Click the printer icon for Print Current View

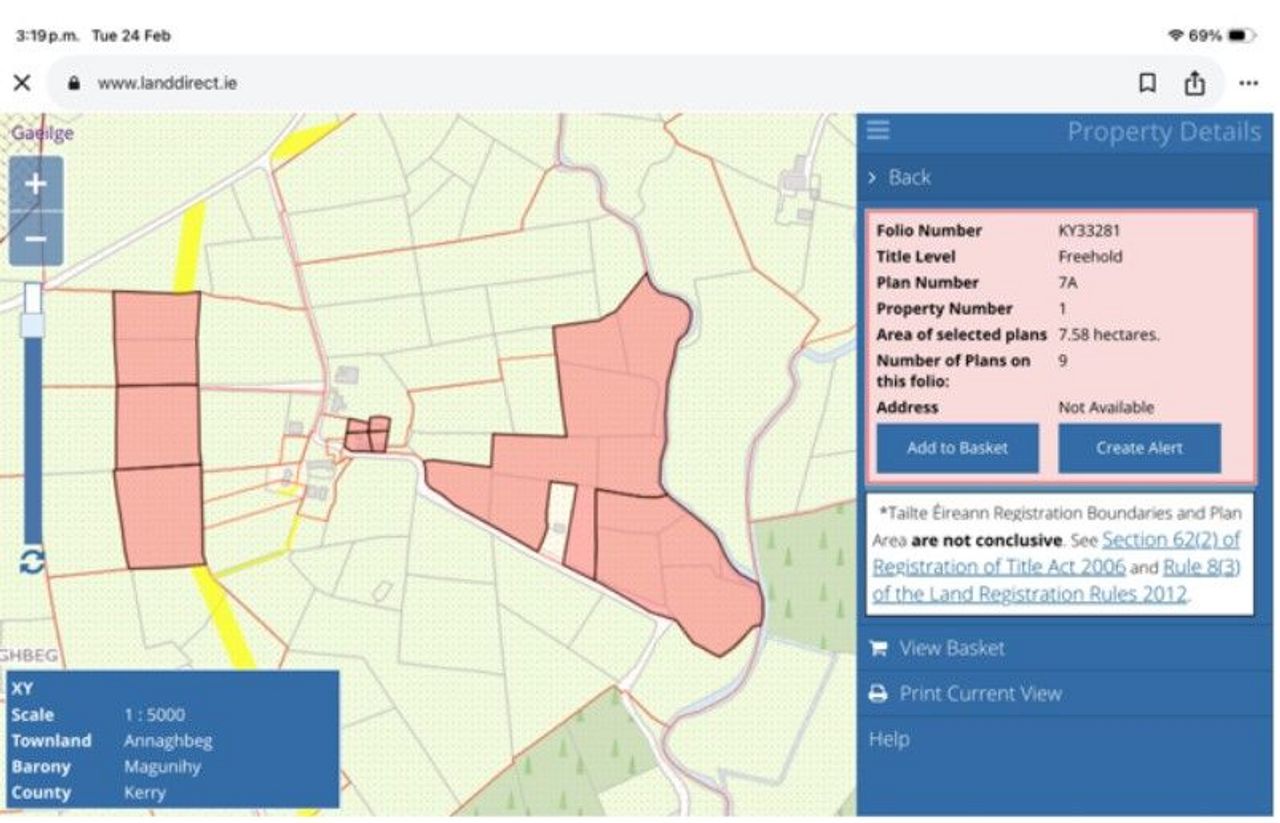coord(878,694)
